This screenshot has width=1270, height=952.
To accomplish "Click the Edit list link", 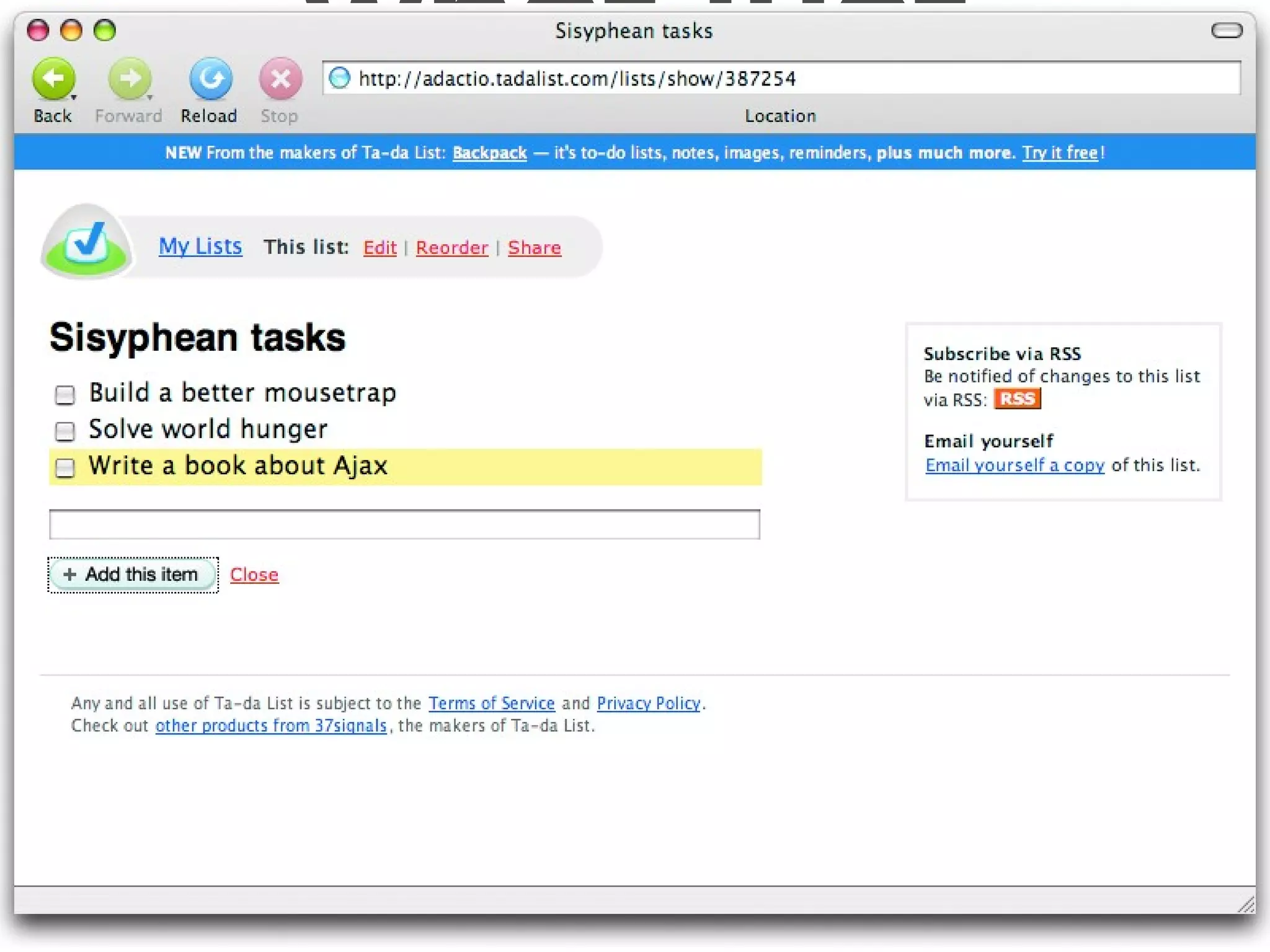I will point(380,247).
